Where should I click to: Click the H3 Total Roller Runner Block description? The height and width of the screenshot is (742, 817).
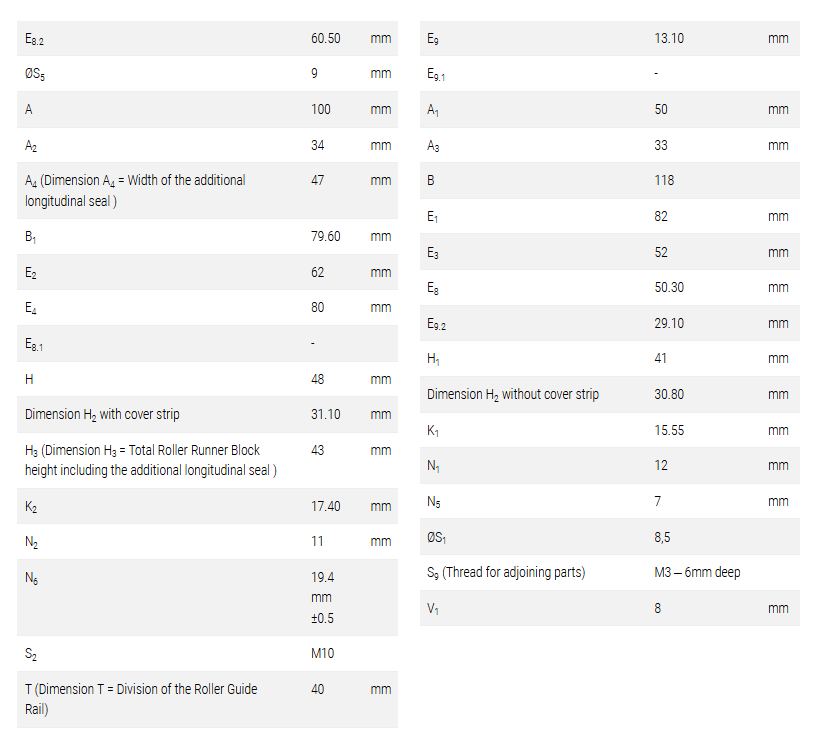coord(151,460)
